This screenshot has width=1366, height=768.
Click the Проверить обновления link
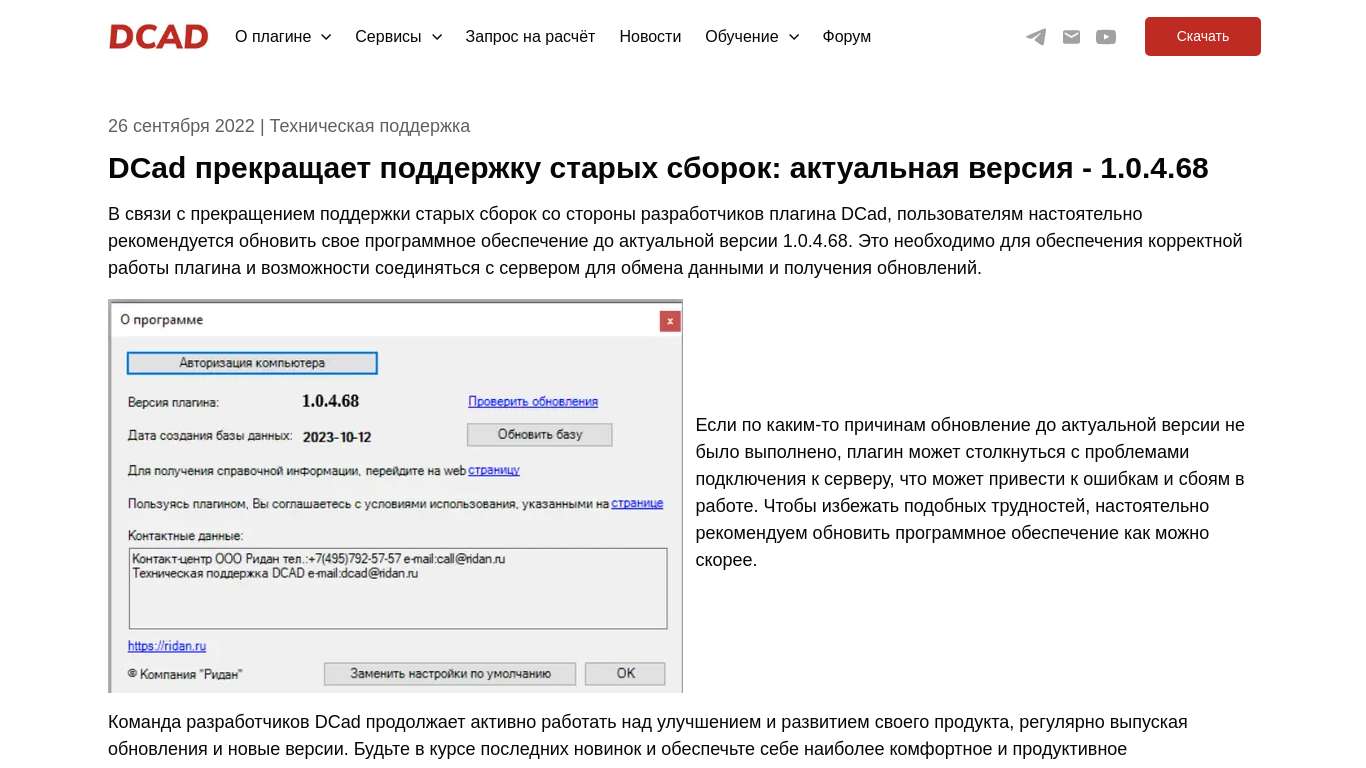[532, 401]
